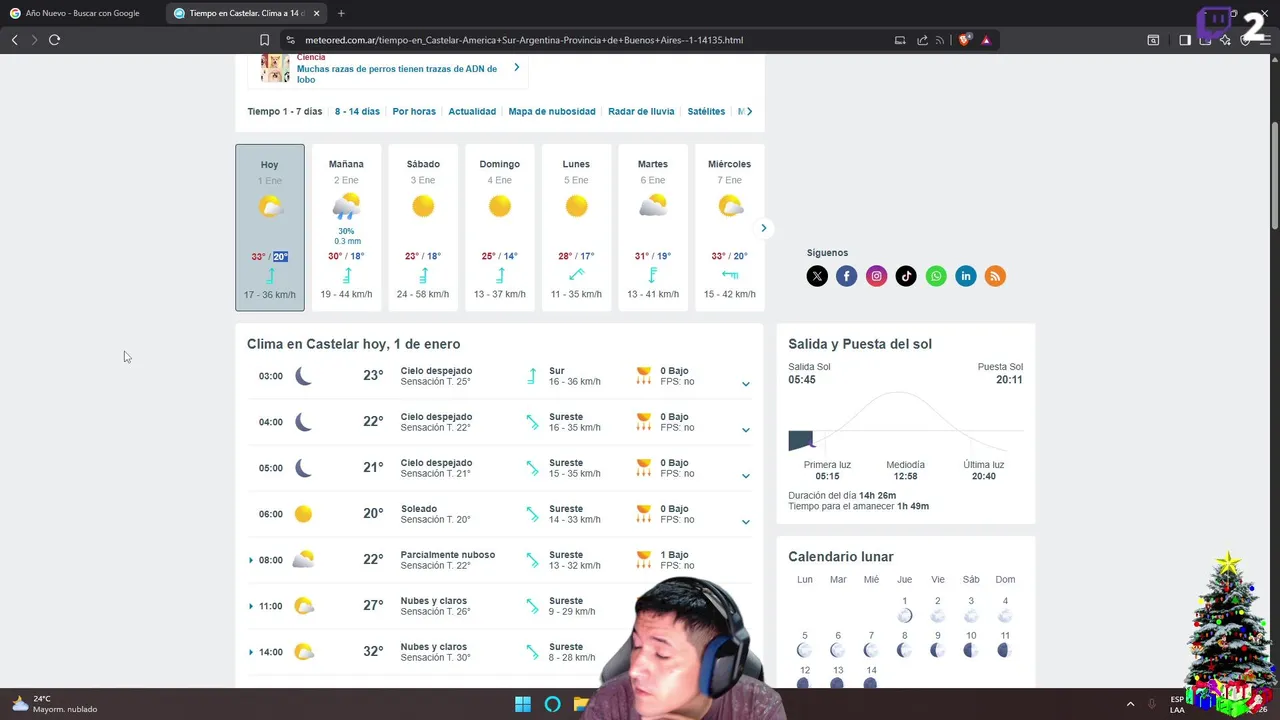Expand the 08:00 row disclosure triangle
The width and height of the screenshot is (1280, 720).
click(x=251, y=560)
